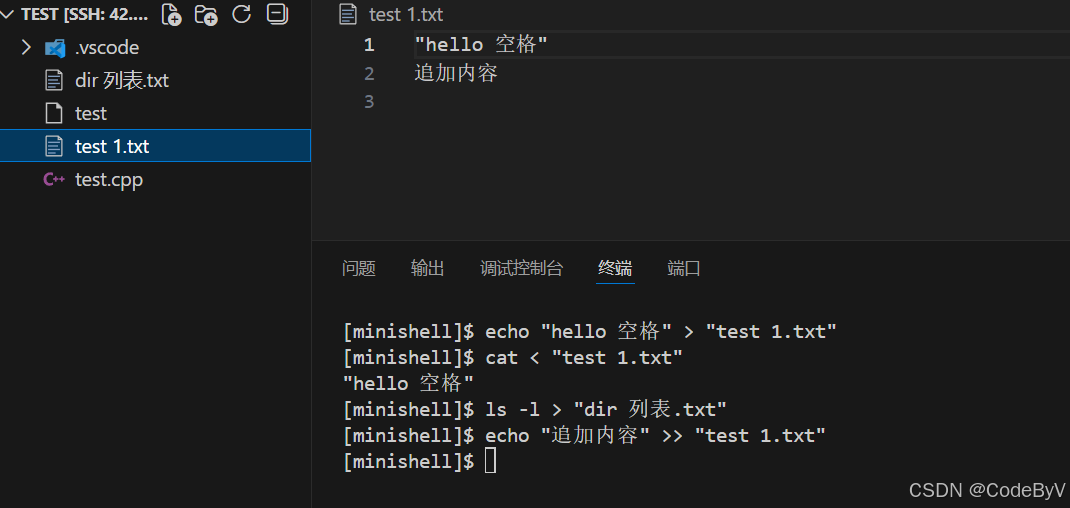Open the 调试控制台 debug console tab
The image size is (1070, 508).
(x=521, y=268)
